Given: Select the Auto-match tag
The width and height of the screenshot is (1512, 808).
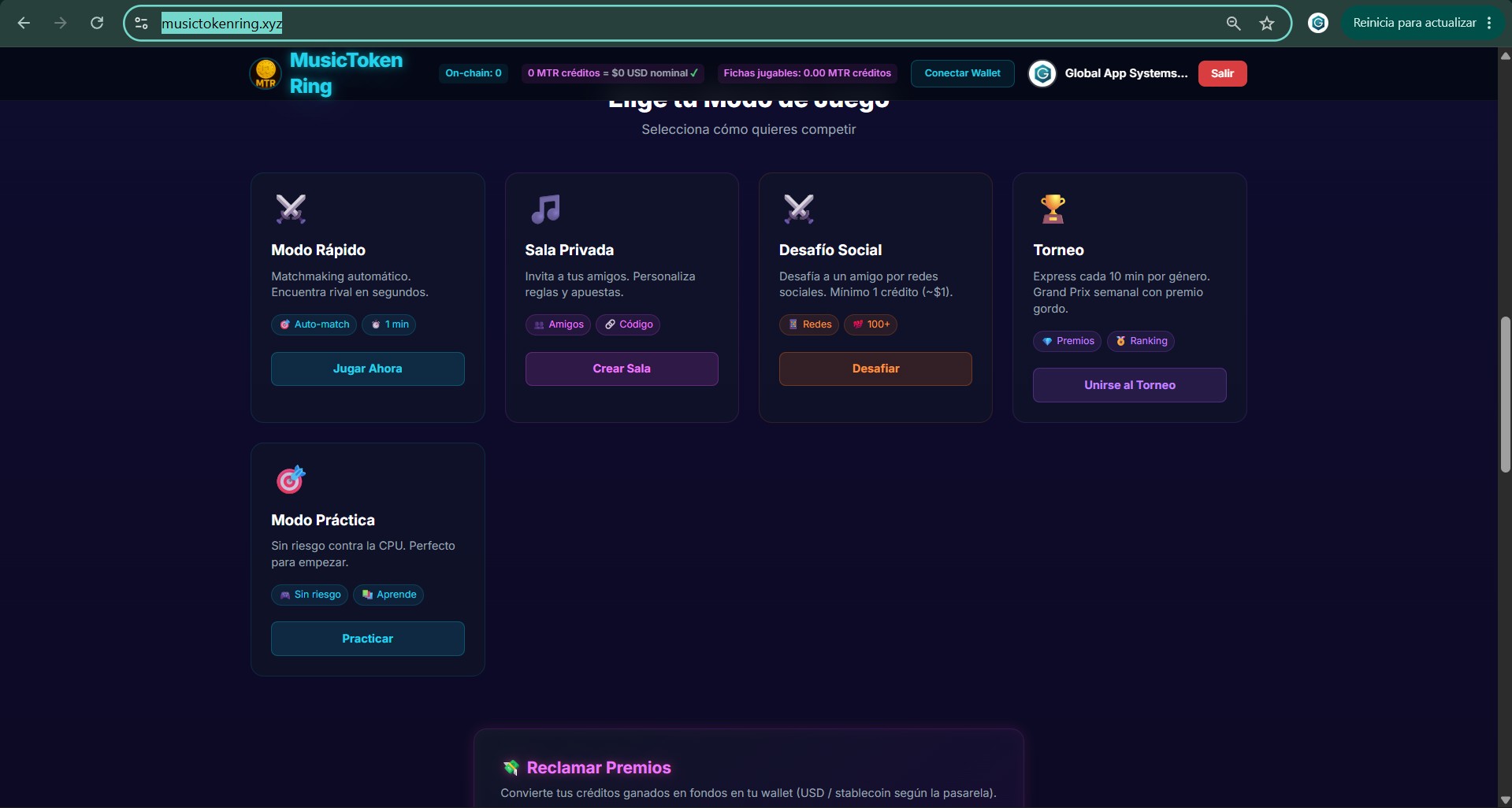Looking at the screenshot, I should point(314,324).
